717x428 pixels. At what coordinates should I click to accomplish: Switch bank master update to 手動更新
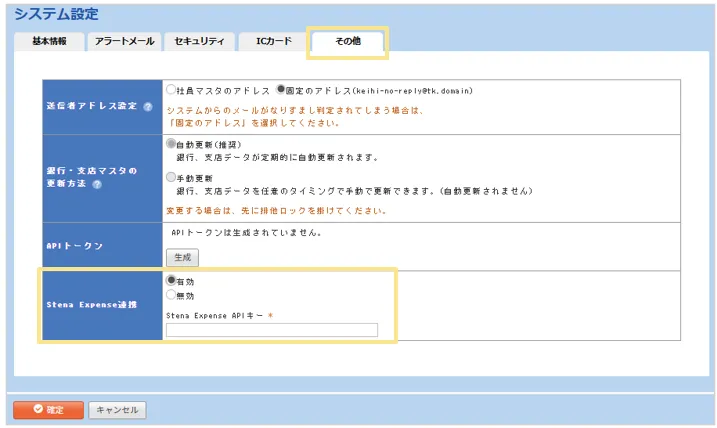pos(172,176)
